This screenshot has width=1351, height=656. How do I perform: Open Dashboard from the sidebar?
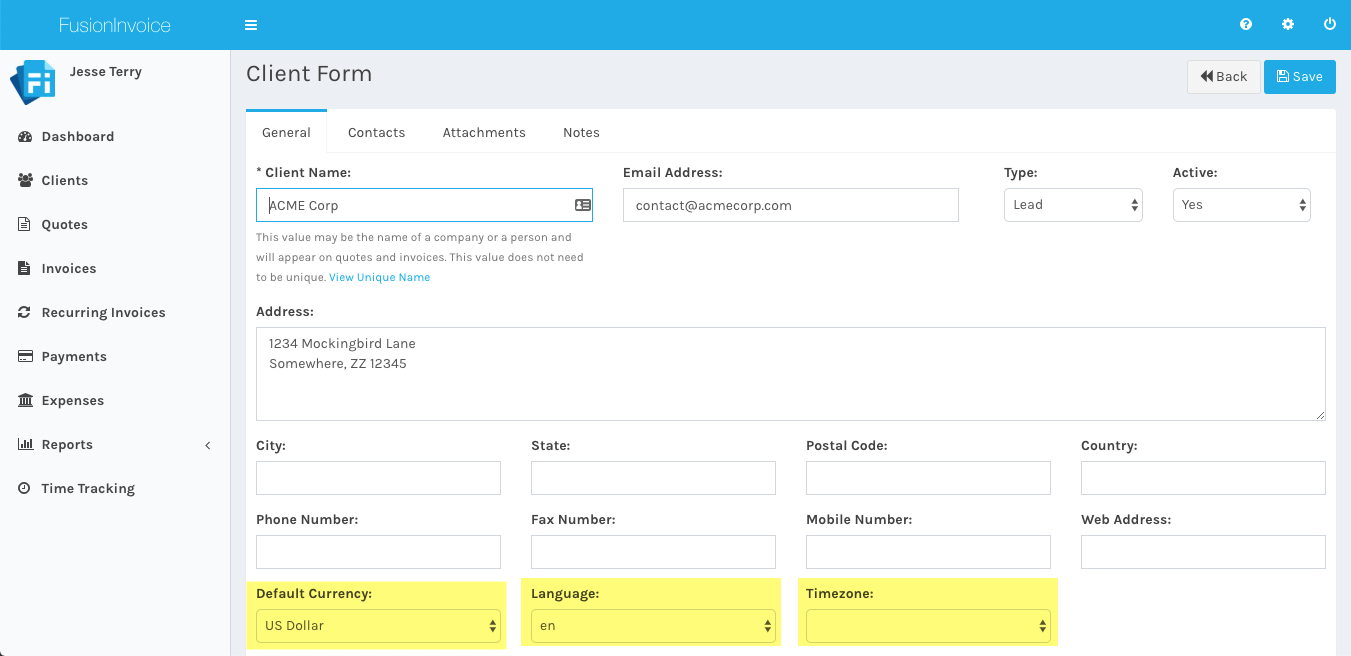pos(77,137)
